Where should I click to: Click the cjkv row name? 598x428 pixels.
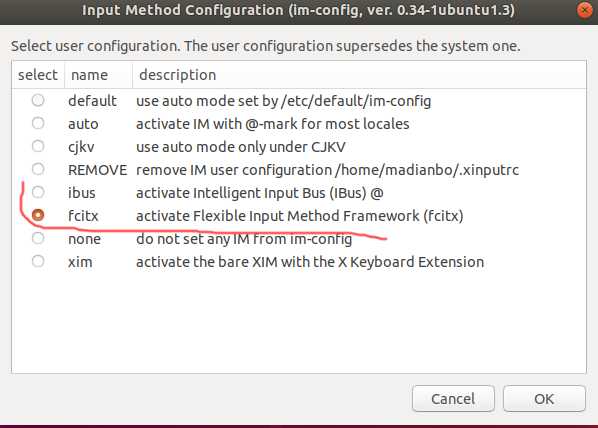pyautogui.click(x=81, y=147)
